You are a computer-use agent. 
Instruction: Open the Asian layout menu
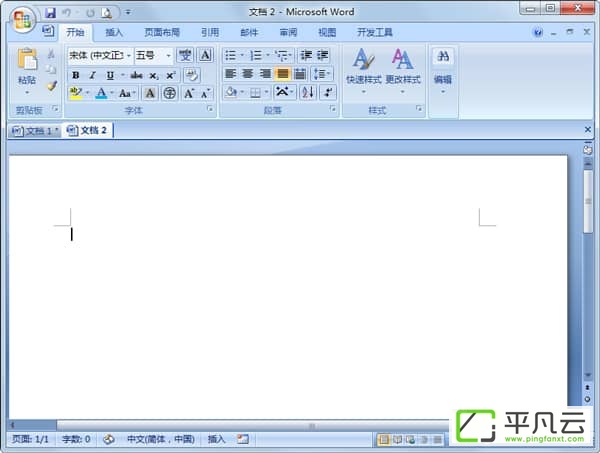coord(284,92)
